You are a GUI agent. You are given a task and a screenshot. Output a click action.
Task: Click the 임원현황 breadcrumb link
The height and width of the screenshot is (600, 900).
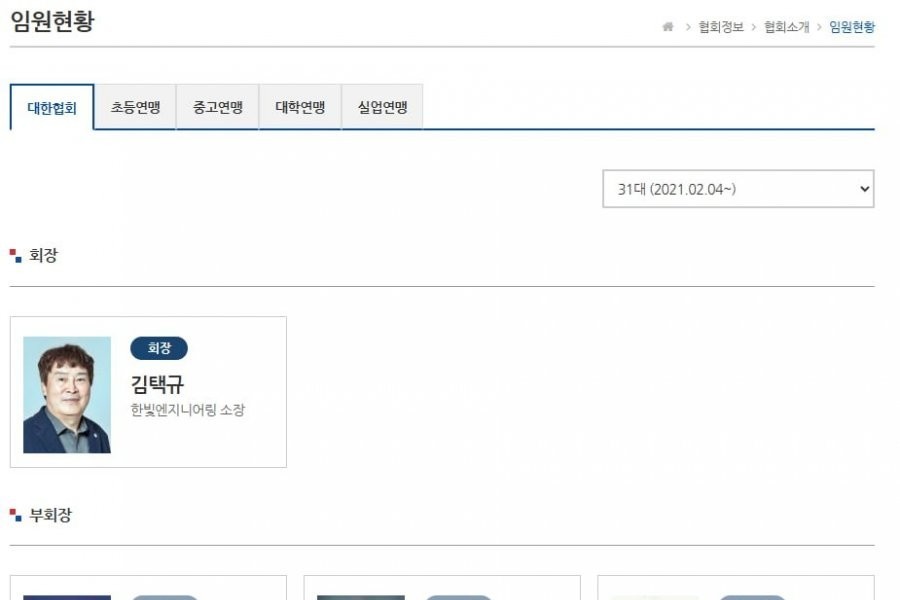click(852, 27)
